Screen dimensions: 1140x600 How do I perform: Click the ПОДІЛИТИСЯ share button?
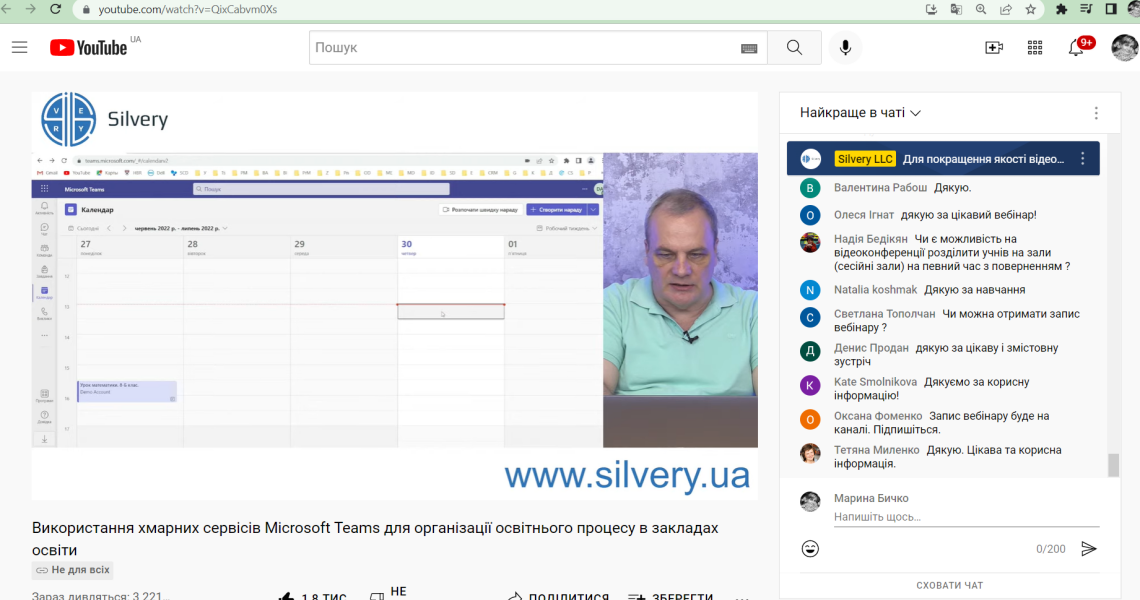558,596
